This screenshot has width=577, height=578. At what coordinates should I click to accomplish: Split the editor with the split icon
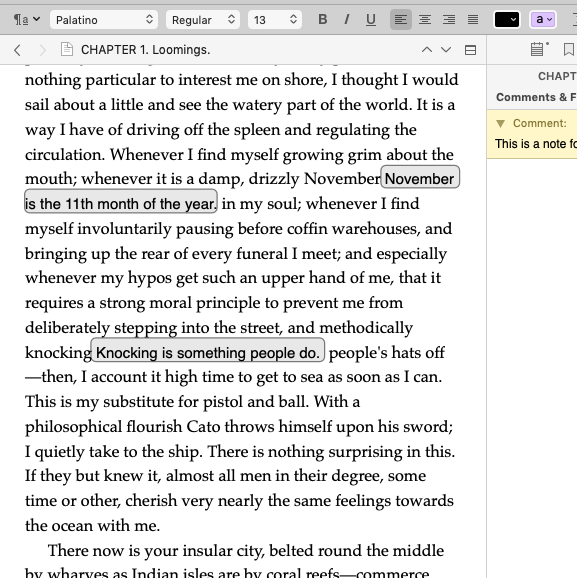coord(470,50)
